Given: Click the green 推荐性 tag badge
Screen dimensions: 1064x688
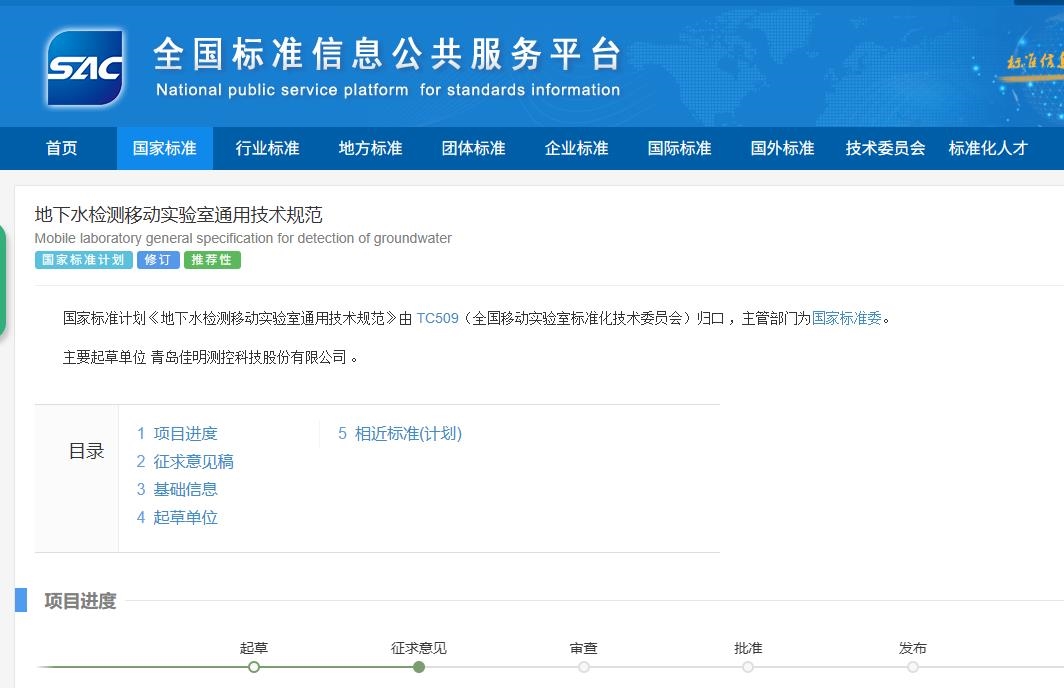Looking at the screenshot, I should (x=212, y=260).
